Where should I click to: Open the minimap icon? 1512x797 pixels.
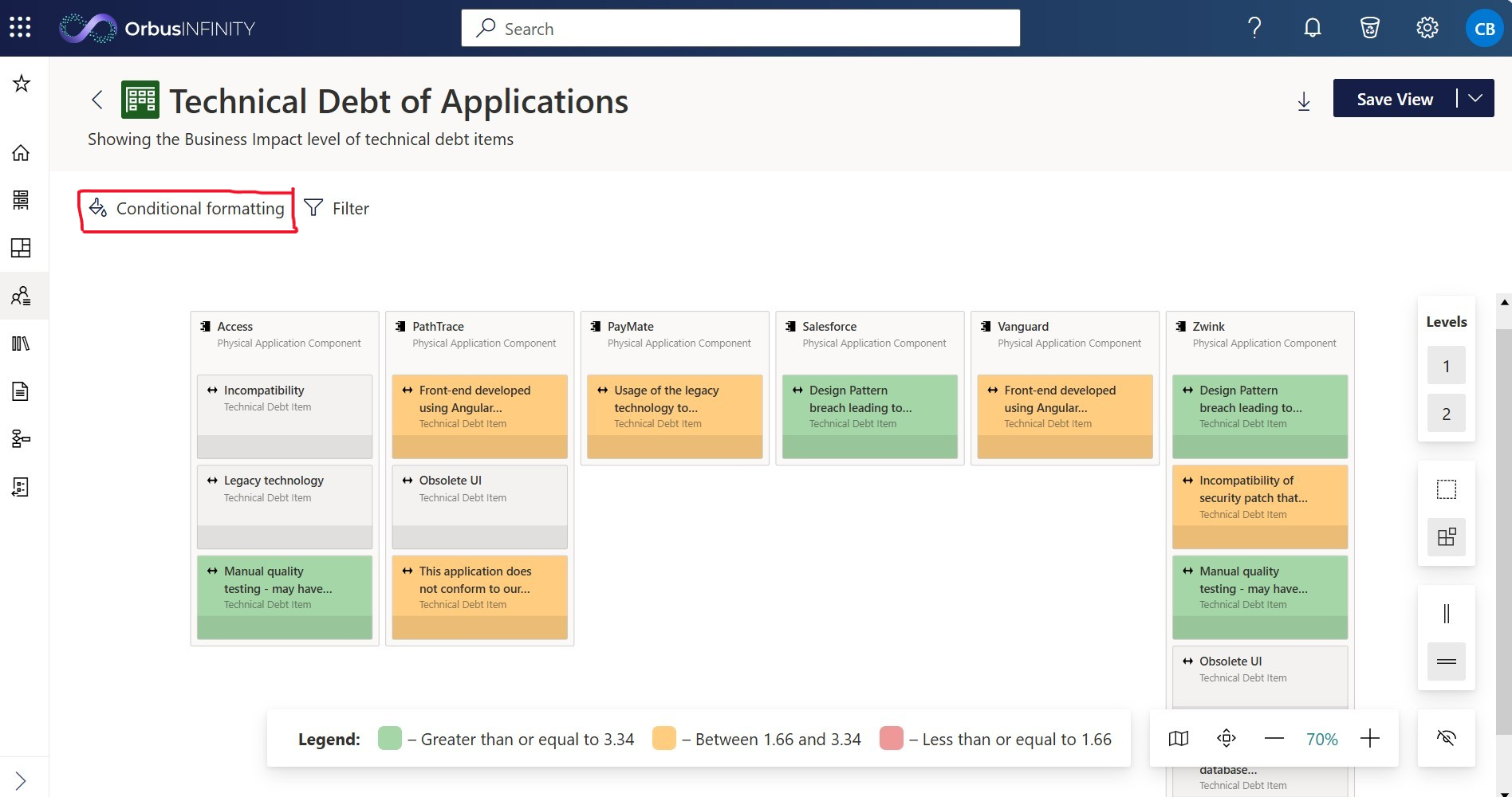point(1179,739)
